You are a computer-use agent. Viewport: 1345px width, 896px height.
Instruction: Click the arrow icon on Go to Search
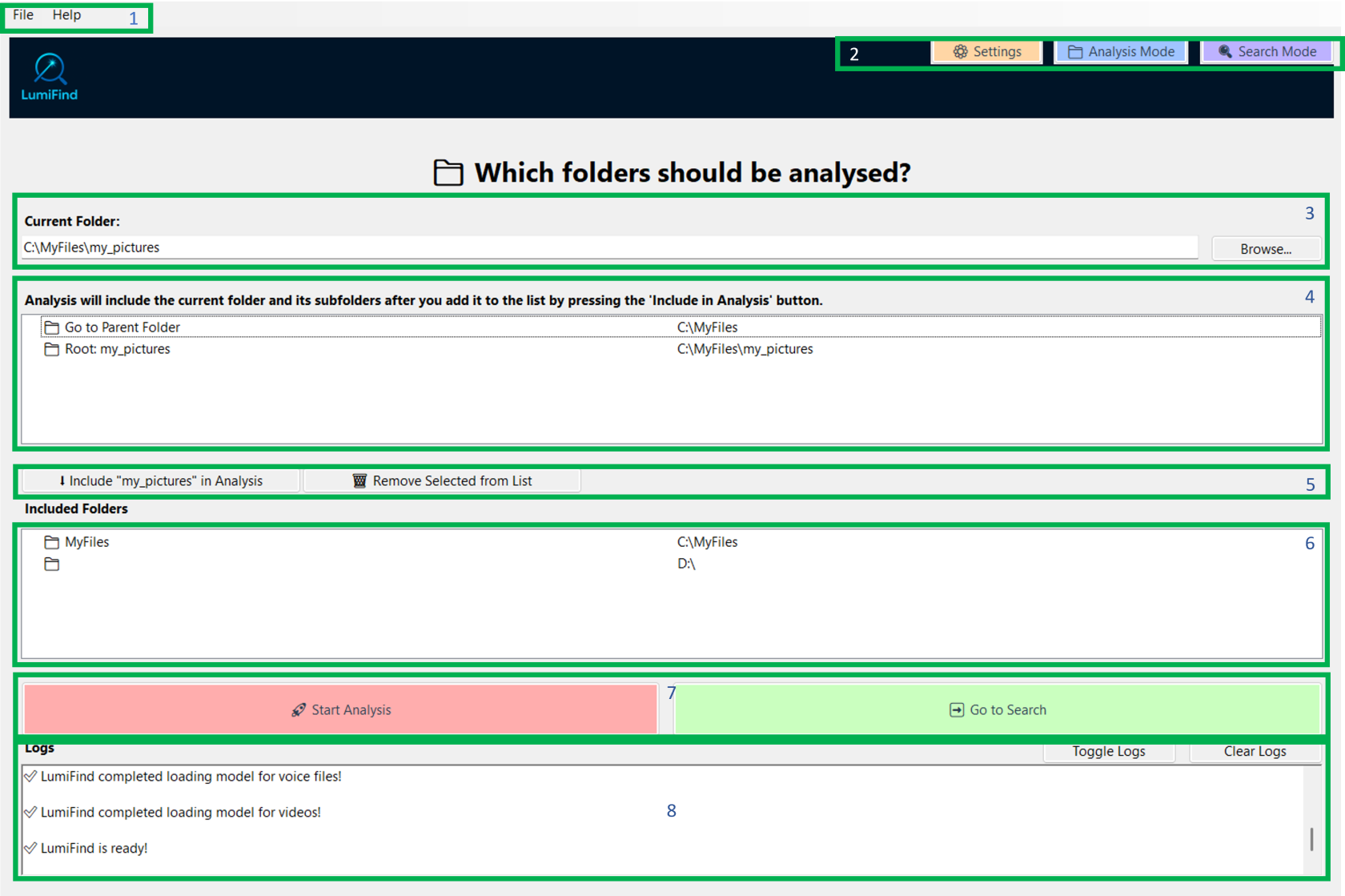click(x=957, y=709)
